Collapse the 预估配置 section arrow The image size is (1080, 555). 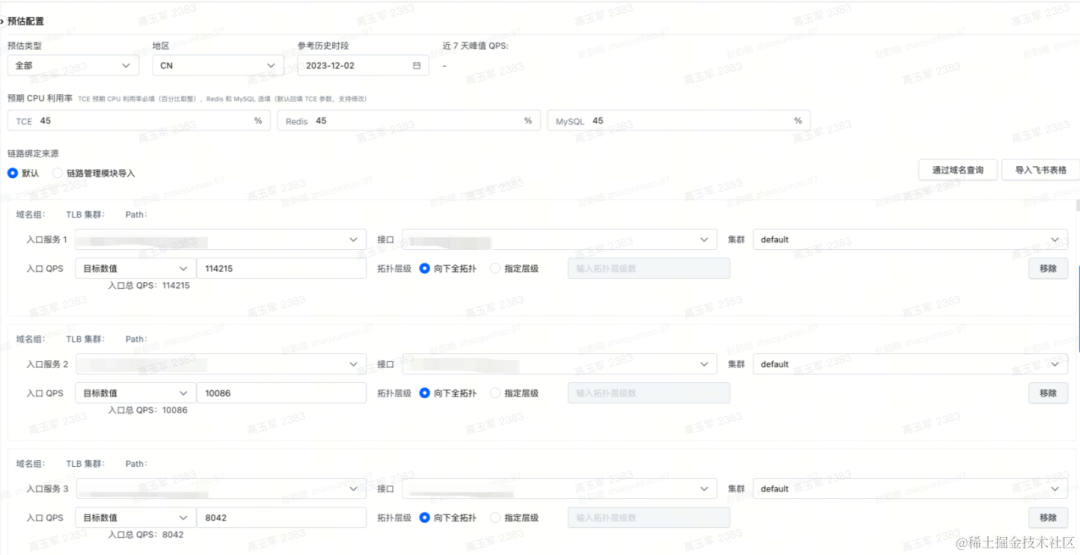(x=2, y=21)
